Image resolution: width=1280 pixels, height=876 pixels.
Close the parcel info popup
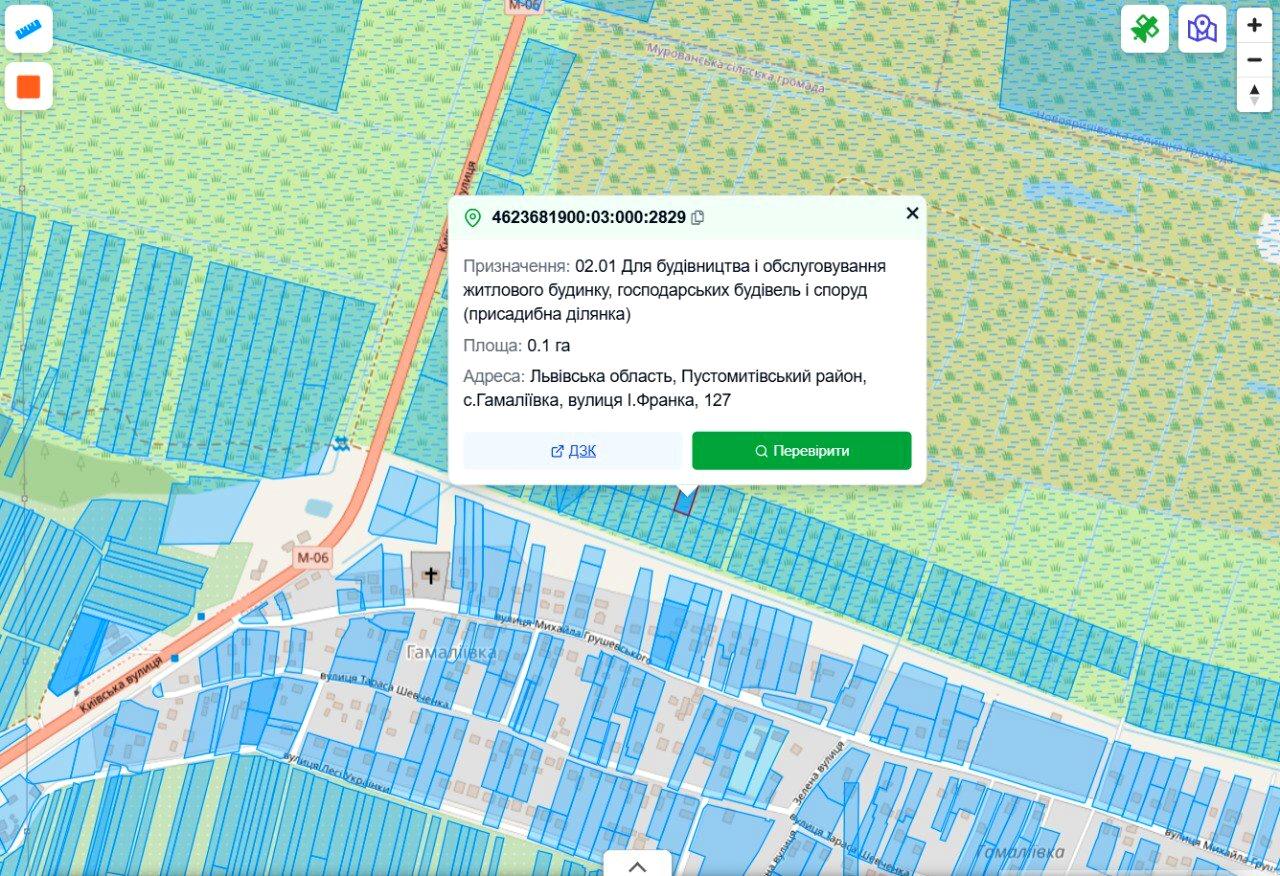tap(912, 213)
